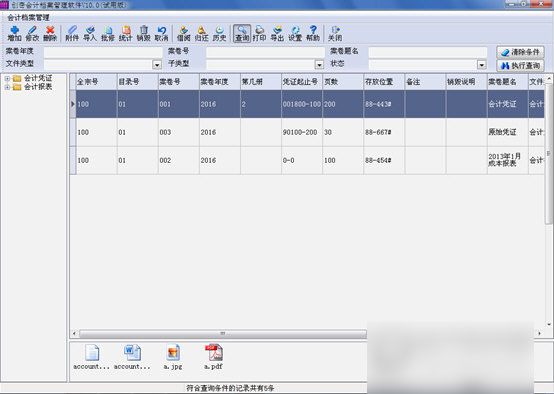Screen dimensions: 554x394
Task: Expand the 会计凭证 tree node
Action: (x=7, y=78)
